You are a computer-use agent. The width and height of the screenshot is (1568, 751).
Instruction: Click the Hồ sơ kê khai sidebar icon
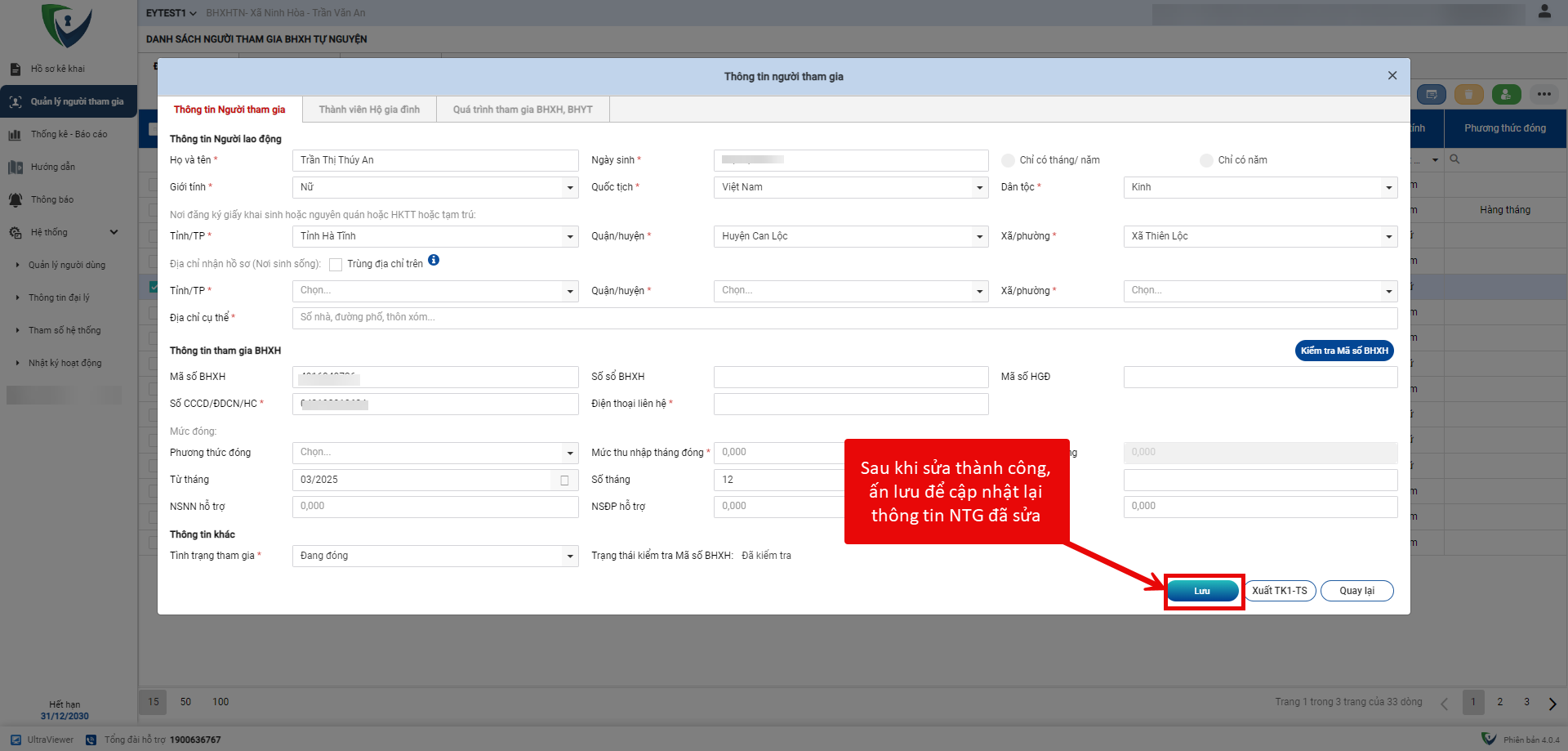[x=15, y=69]
